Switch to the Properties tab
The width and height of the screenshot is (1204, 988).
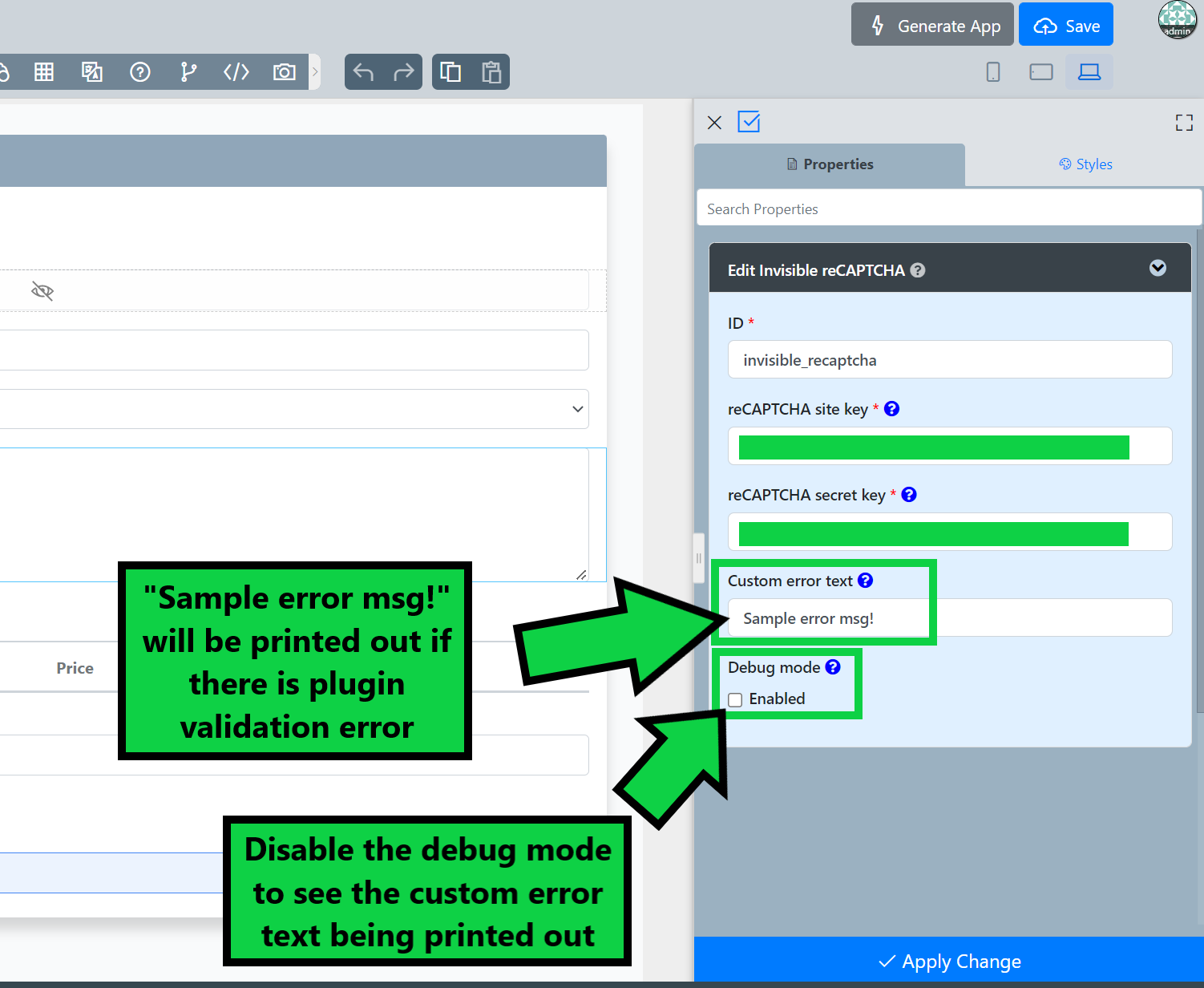coord(830,164)
